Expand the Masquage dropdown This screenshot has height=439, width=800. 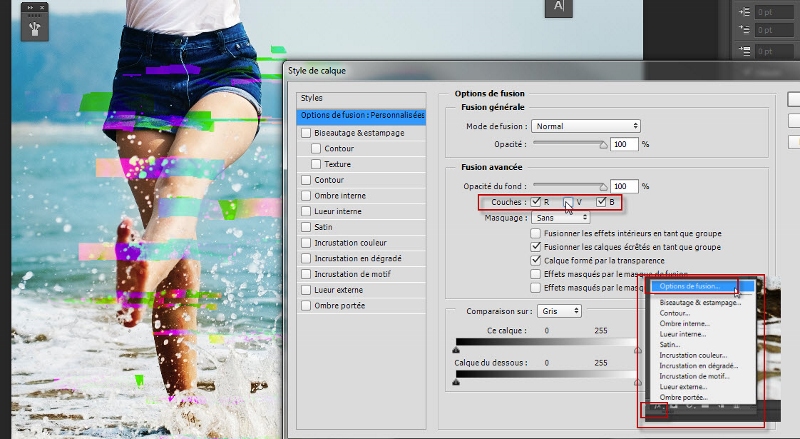coord(560,217)
